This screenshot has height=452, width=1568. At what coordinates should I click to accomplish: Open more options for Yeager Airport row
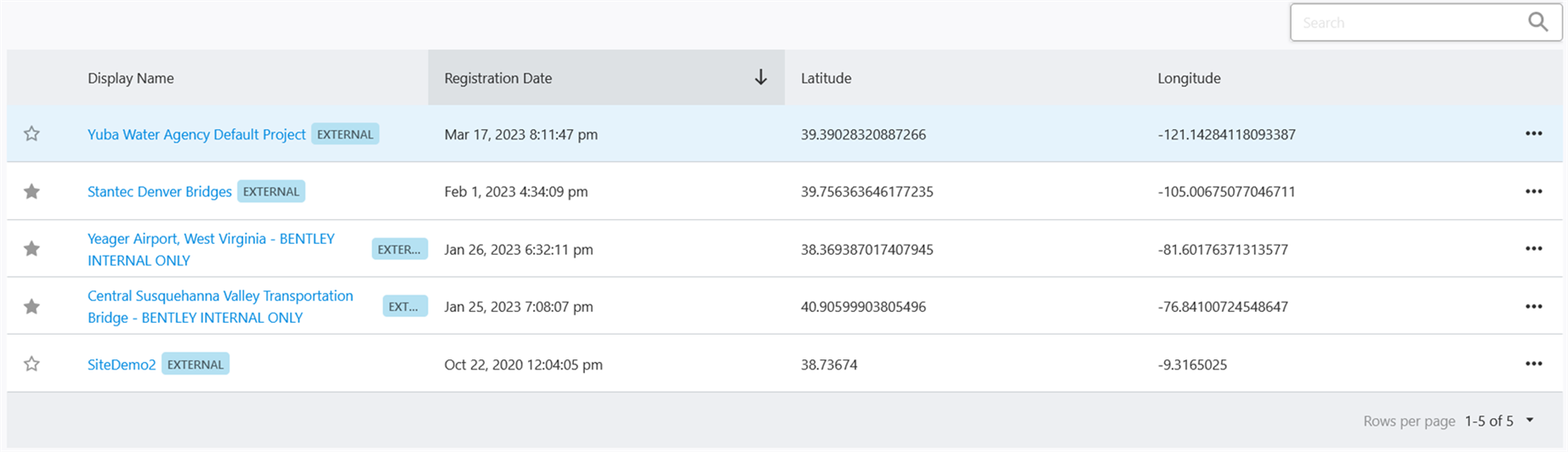[x=1533, y=249]
